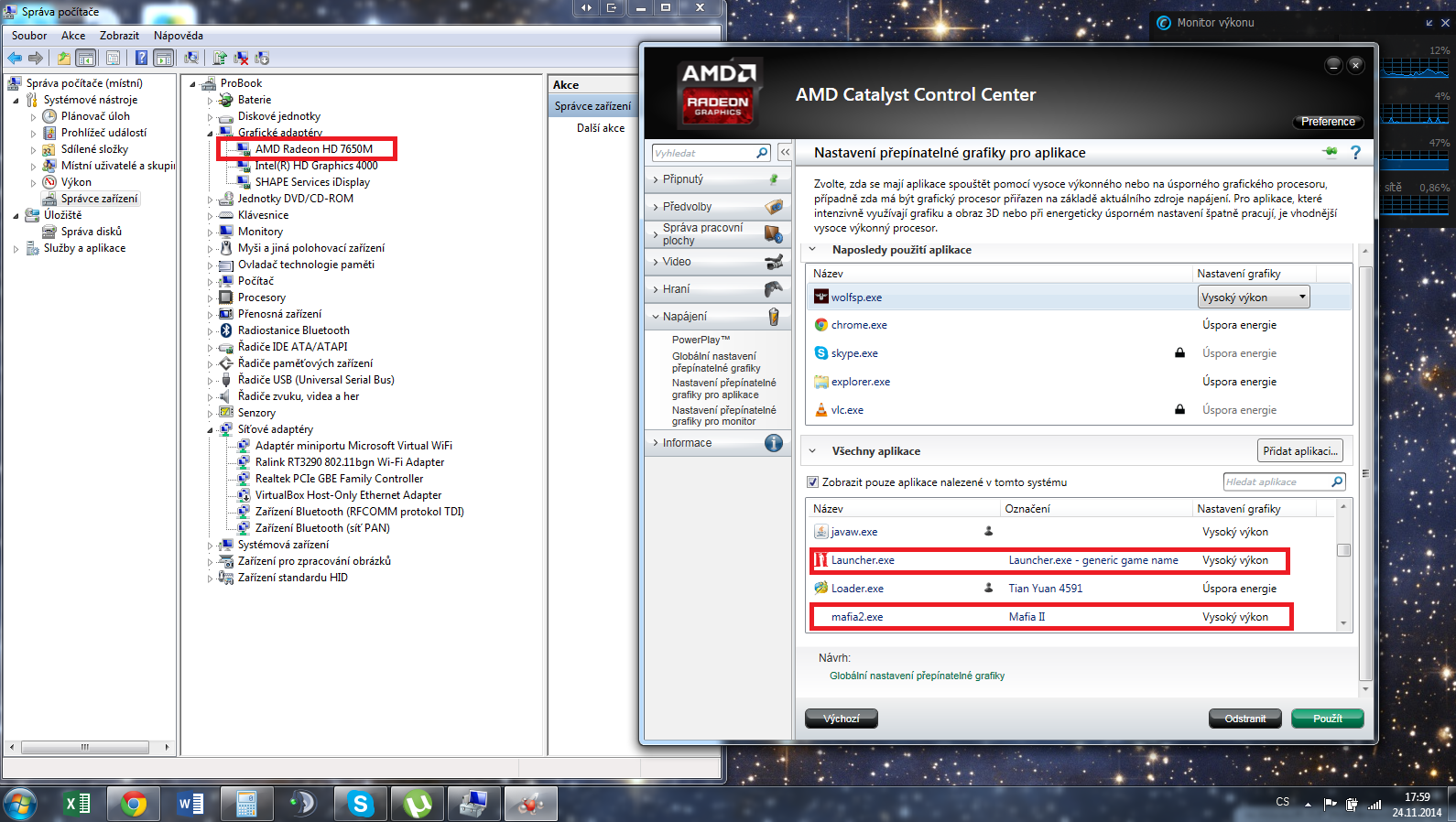Viewport: 1456px width, 822px height.
Task: Open PowerPlay™ under Napájení
Action: click(701, 340)
